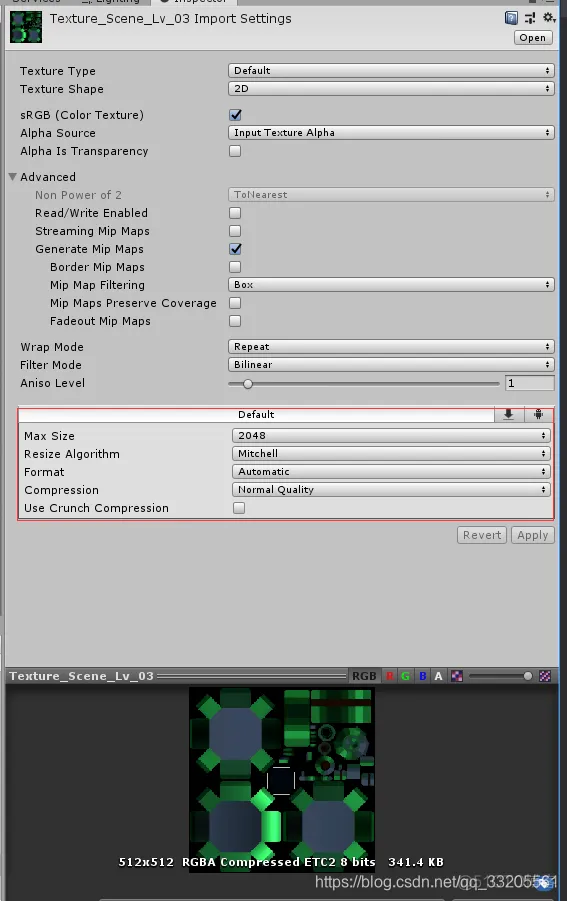Show RGB channels in preview
The height and width of the screenshot is (901, 567).
pyautogui.click(x=364, y=676)
